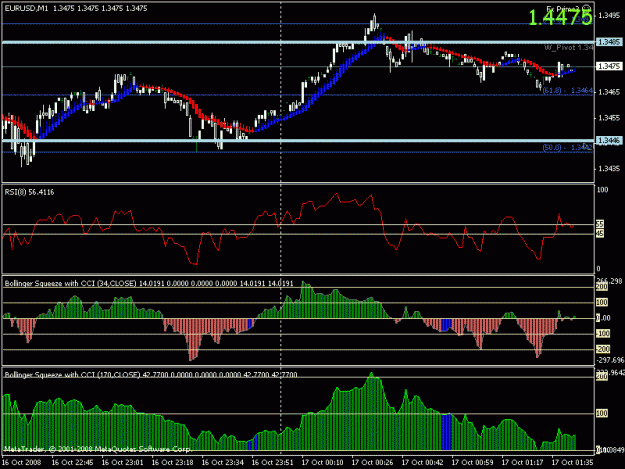625x469 pixels.
Task: Click the 17 Oct 01:35 time axis label
Action: coord(572,463)
